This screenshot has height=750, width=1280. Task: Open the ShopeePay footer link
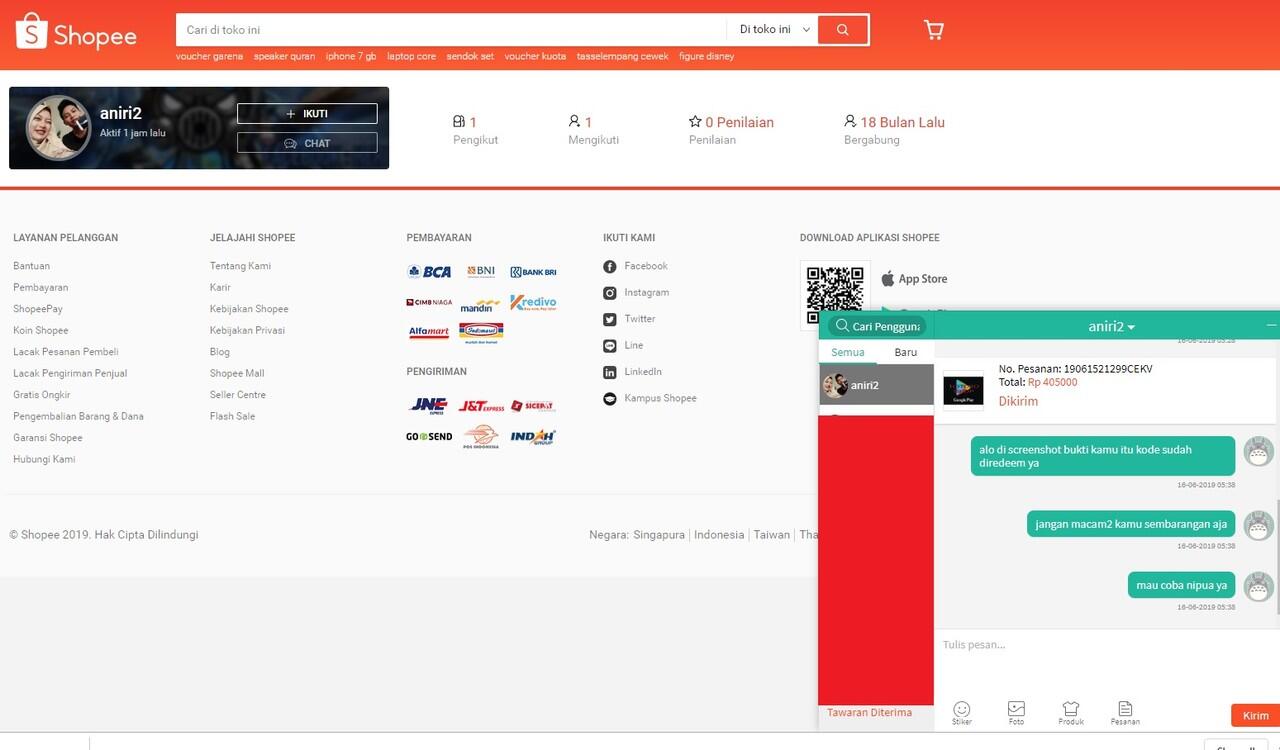click(x=38, y=309)
